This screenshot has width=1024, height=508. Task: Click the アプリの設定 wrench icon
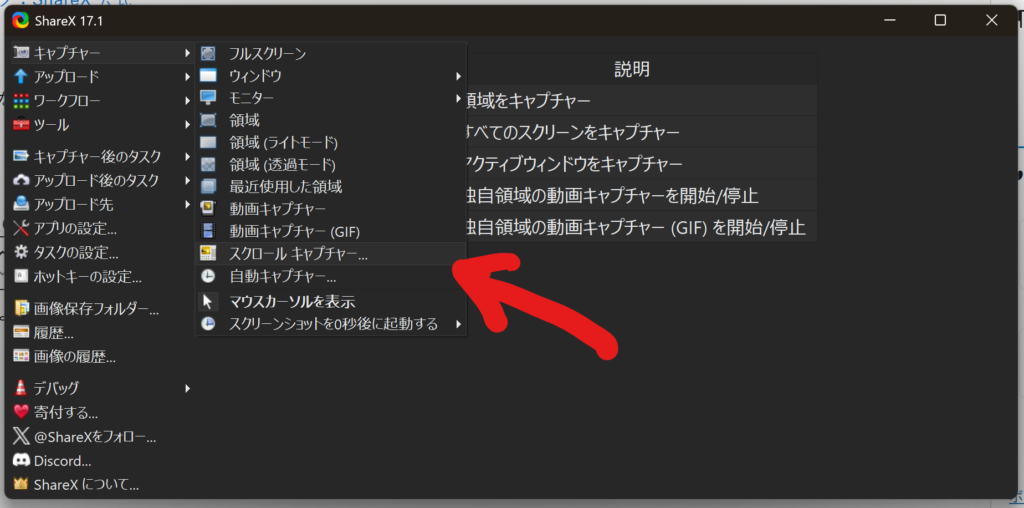tap(21, 228)
